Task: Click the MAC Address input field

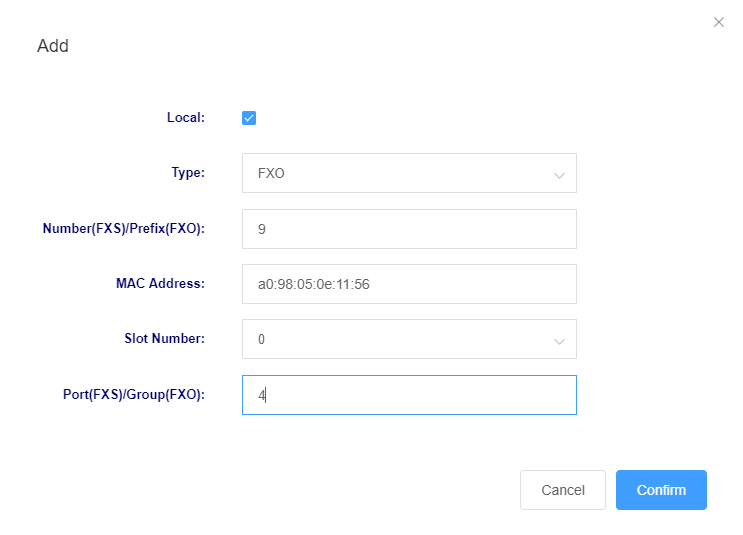Action: point(409,284)
